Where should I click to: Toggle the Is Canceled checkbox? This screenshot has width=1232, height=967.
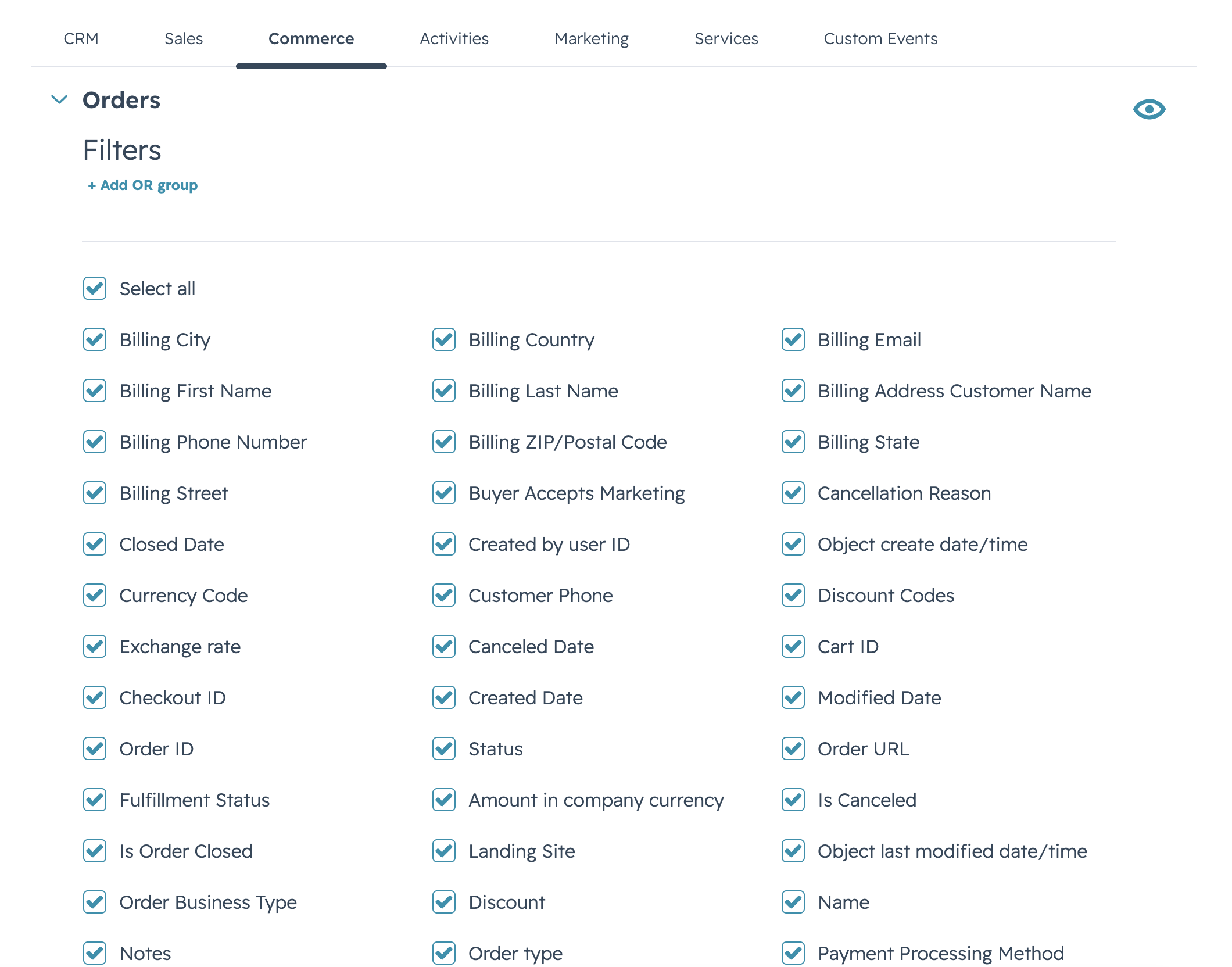pos(793,800)
